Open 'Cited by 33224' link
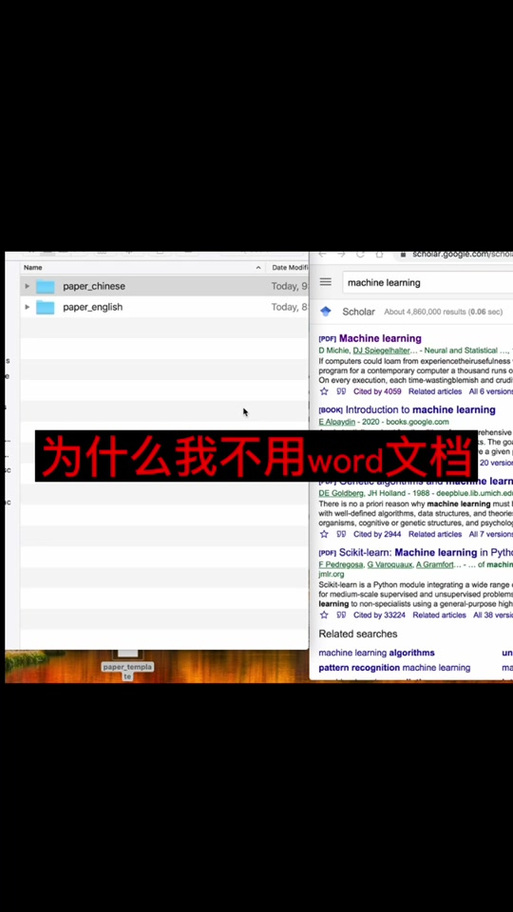Viewport: 513px width, 912px height. click(379, 615)
